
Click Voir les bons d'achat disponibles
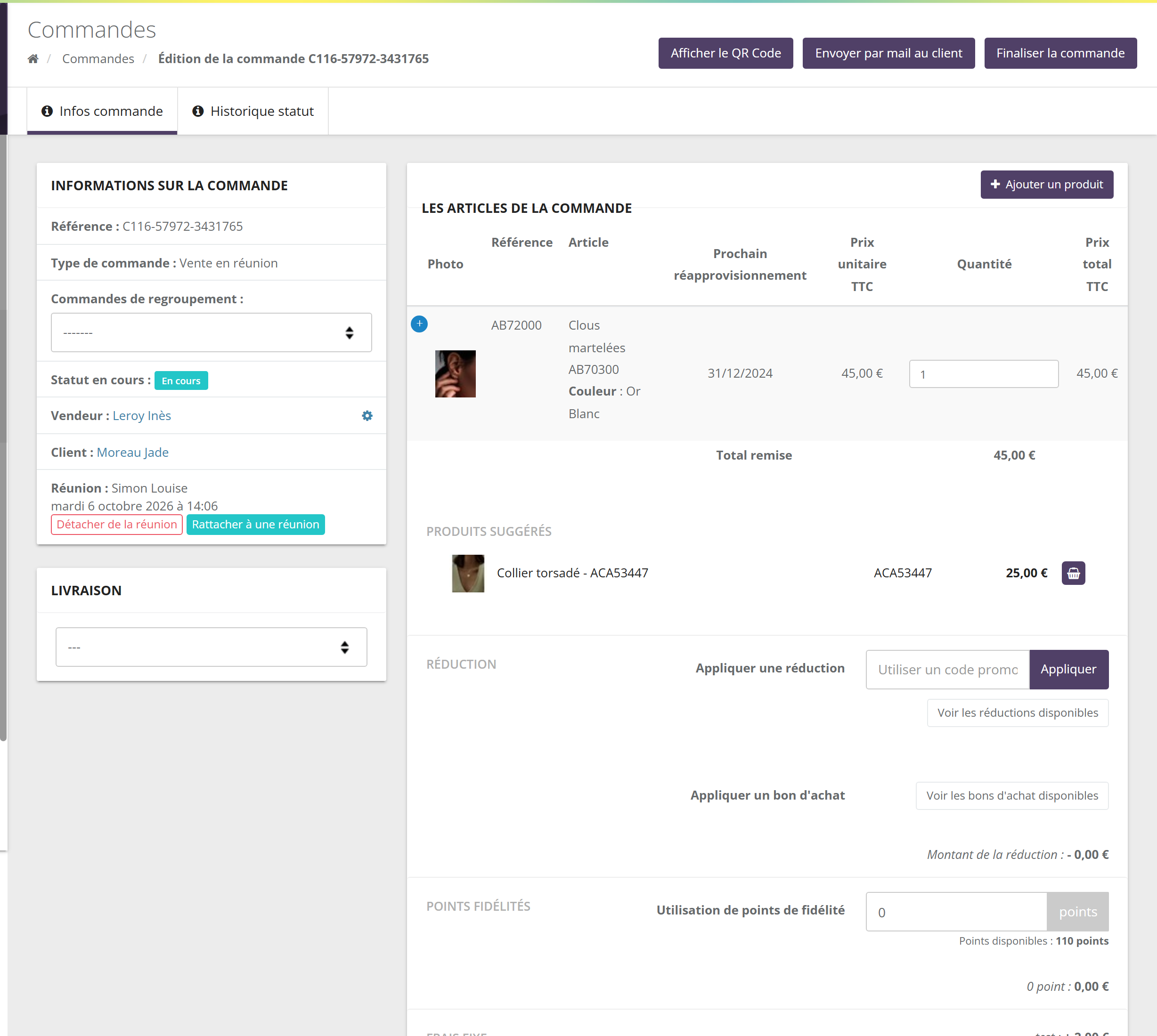(1012, 796)
